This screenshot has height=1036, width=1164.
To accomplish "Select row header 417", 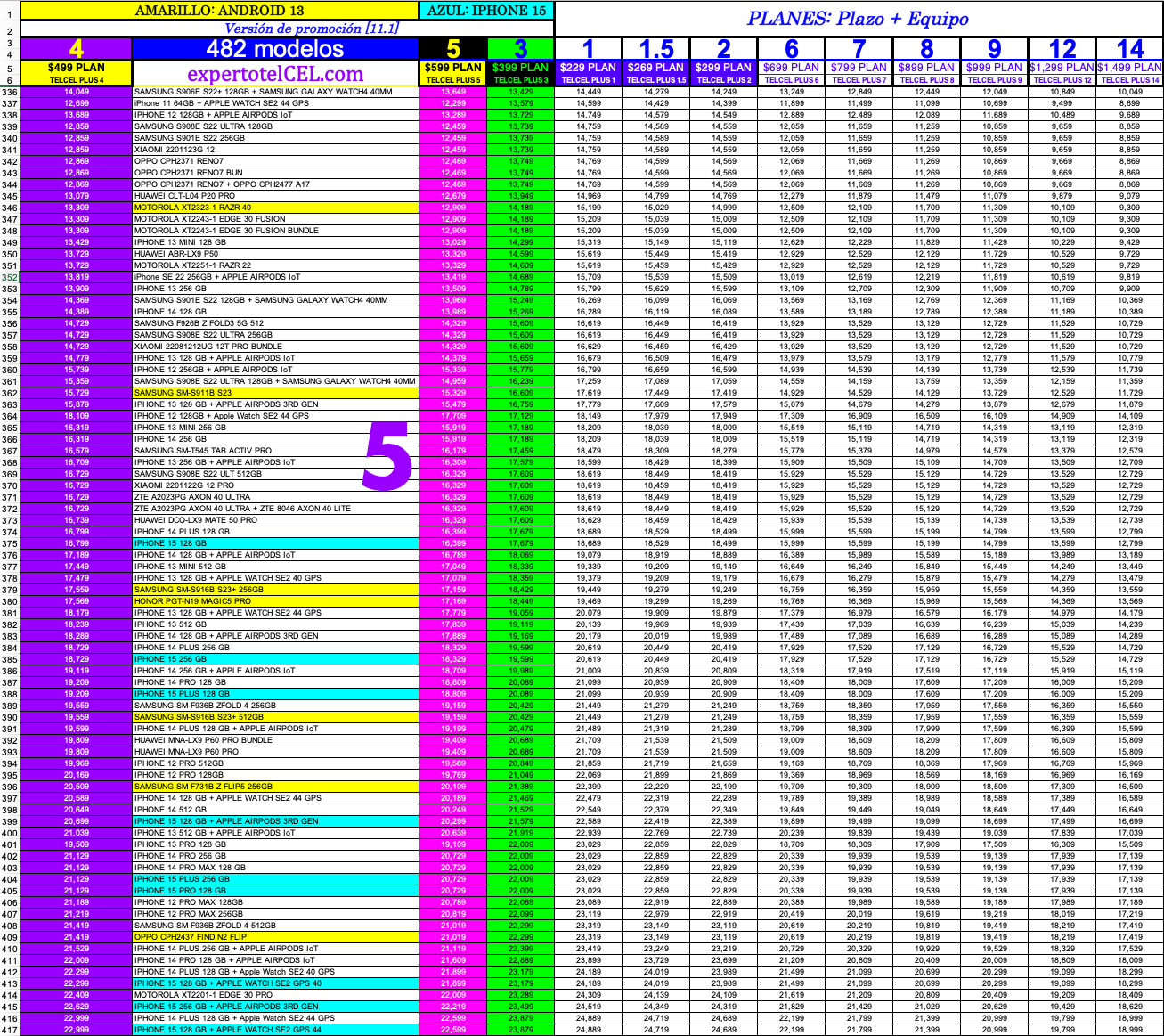I will (10, 1030).
